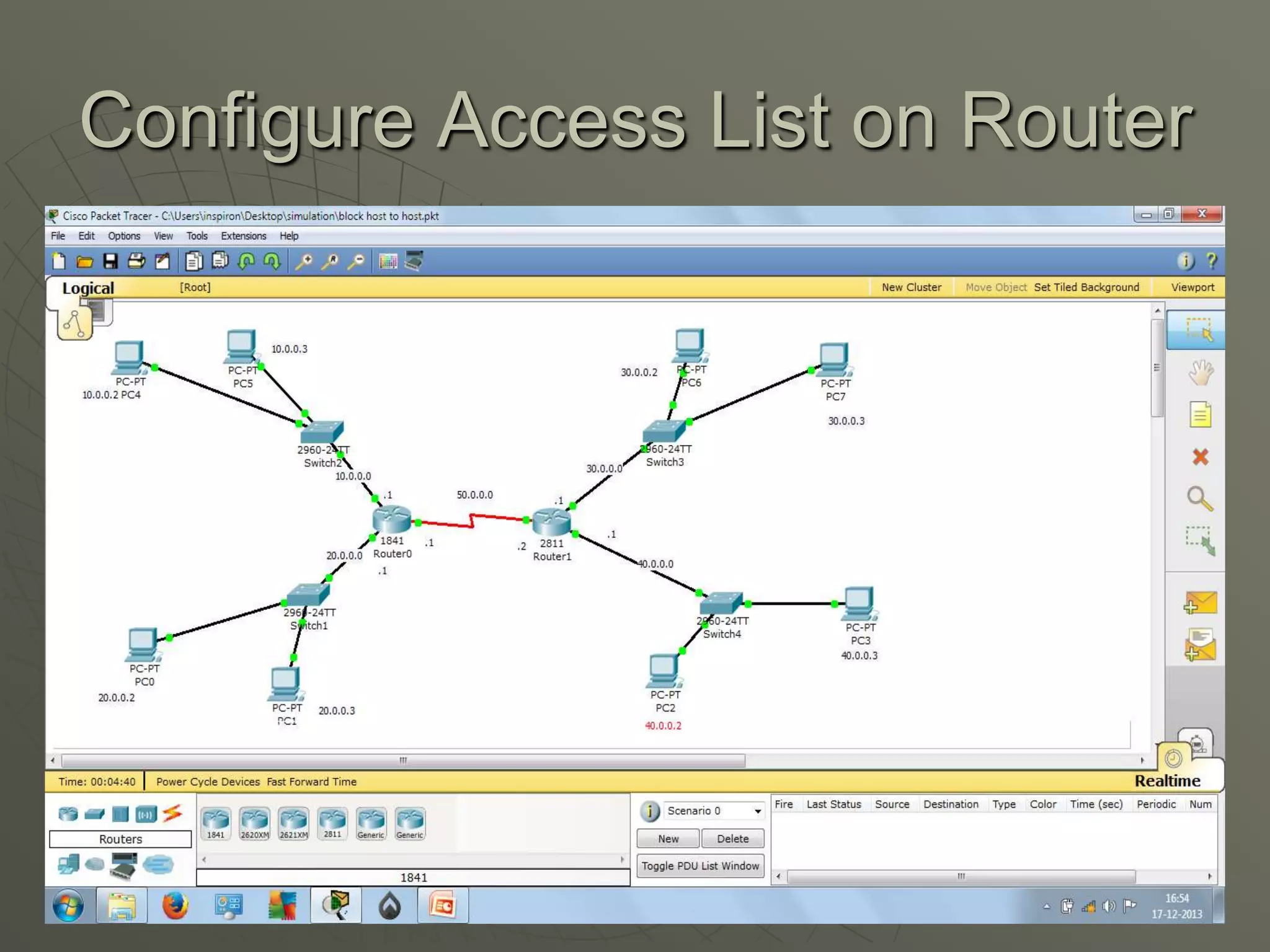The height and width of the screenshot is (952, 1270).
Task: Click Set Tiled Background
Action: point(1086,288)
